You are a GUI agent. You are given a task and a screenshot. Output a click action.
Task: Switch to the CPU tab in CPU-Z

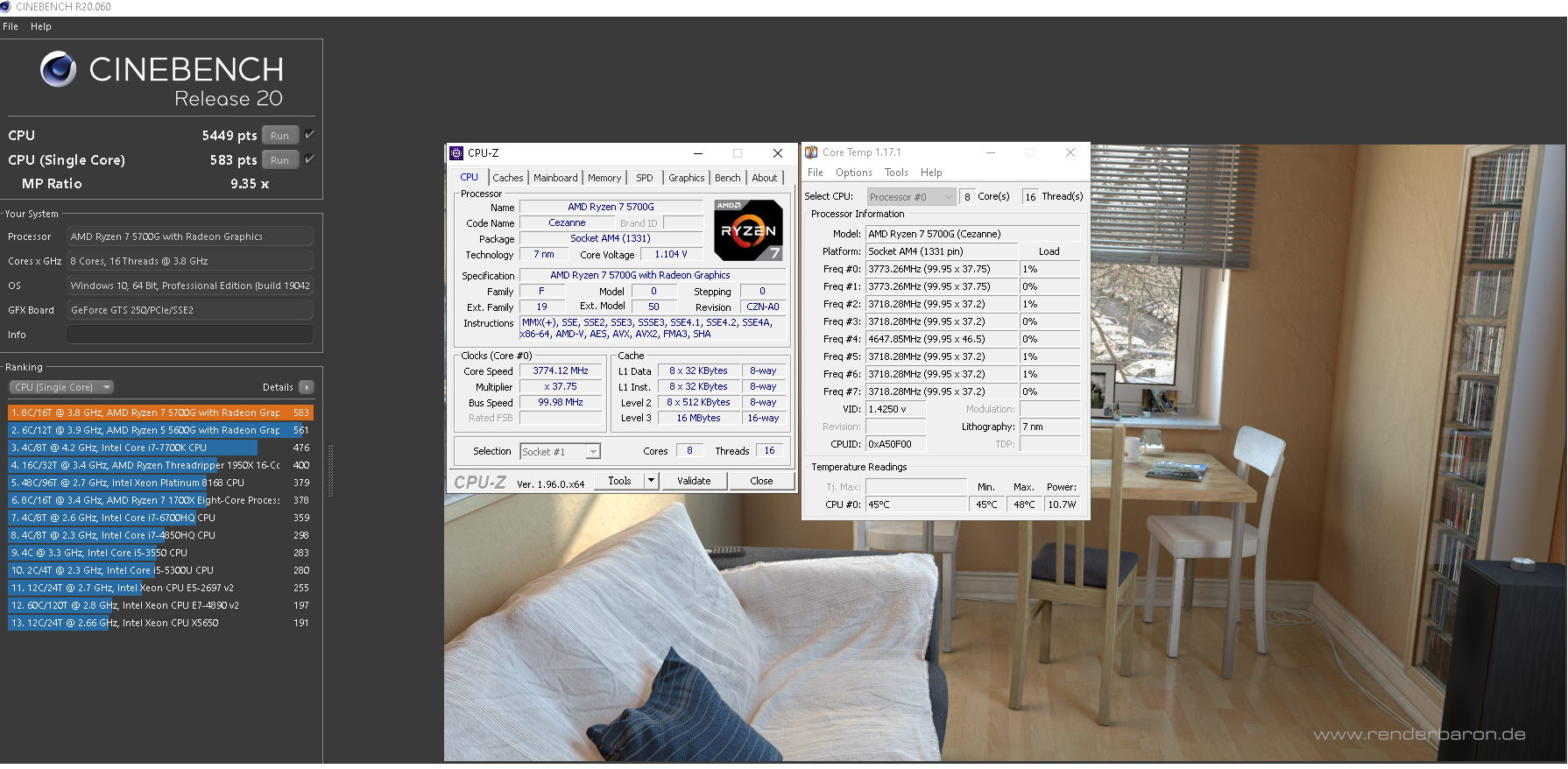470,177
